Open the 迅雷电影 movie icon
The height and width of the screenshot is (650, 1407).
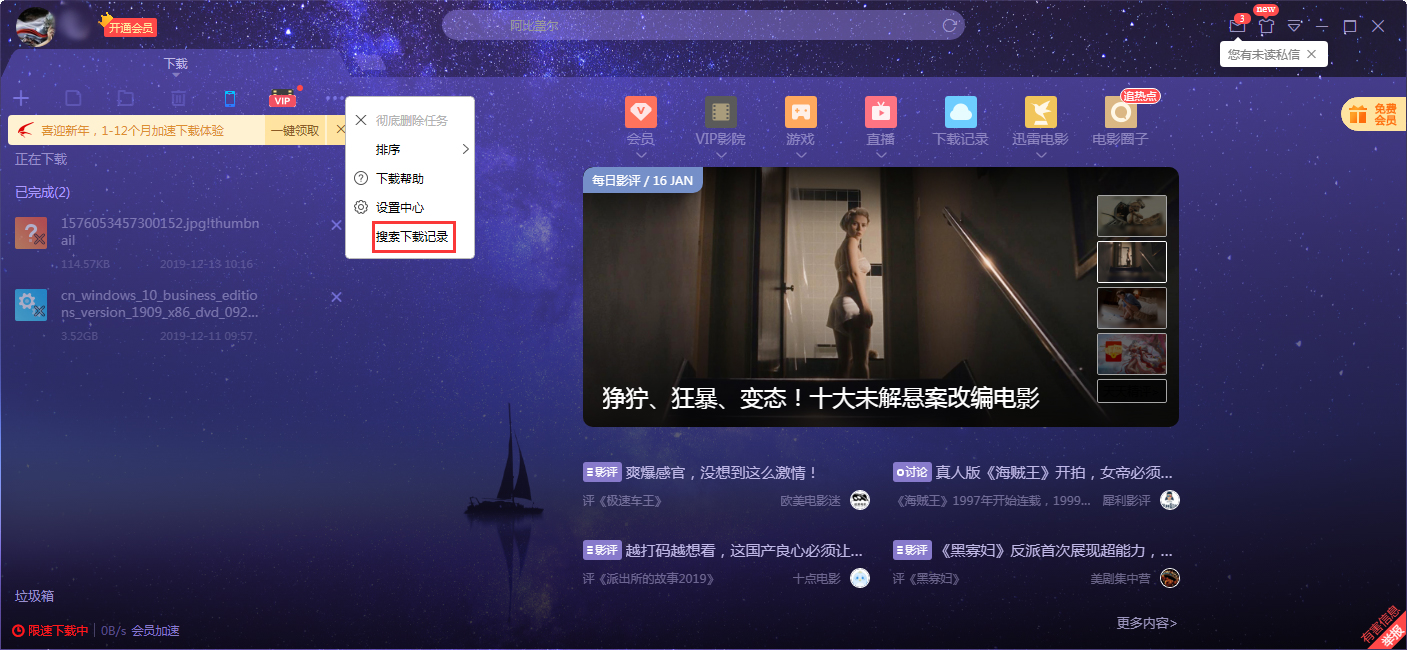1040,112
